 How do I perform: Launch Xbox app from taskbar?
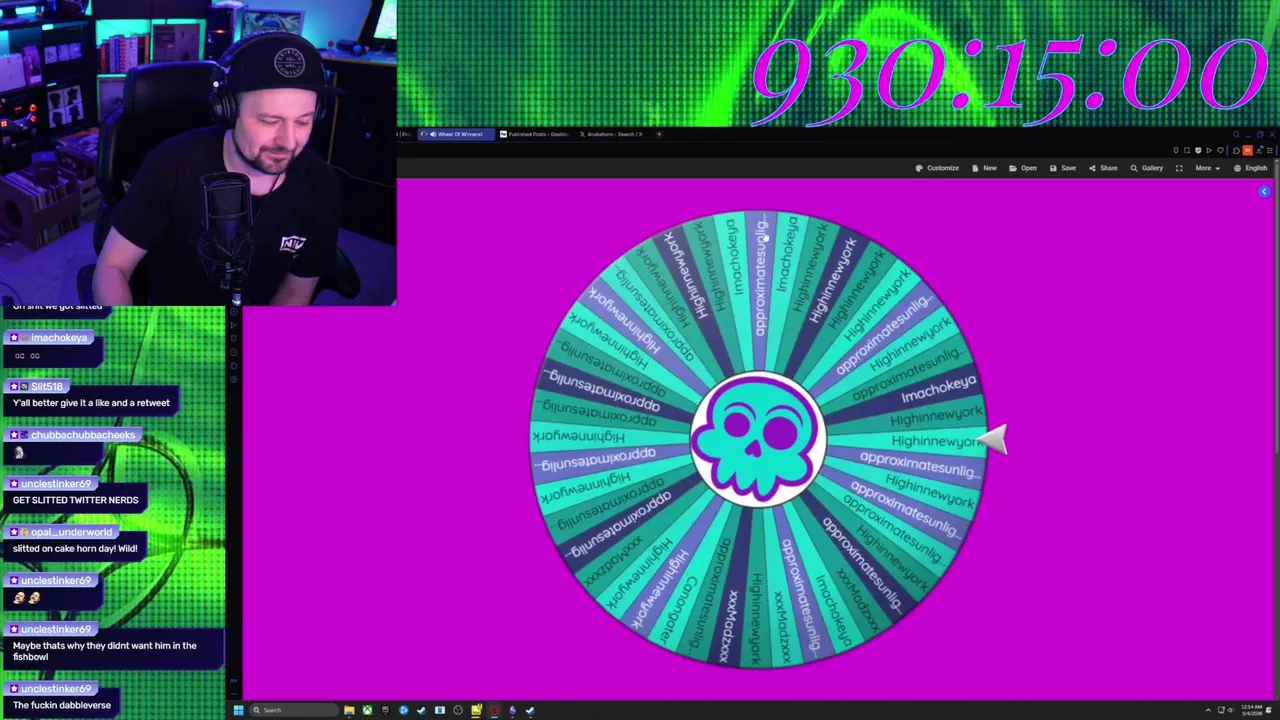367,710
